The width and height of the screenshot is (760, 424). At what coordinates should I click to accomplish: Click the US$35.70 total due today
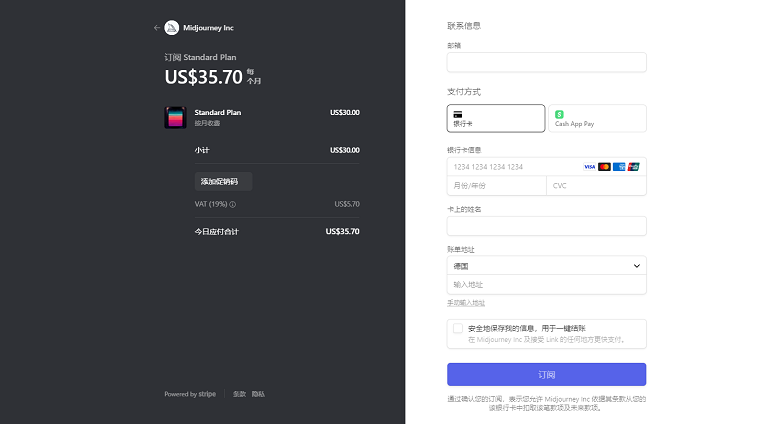(x=342, y=232)
